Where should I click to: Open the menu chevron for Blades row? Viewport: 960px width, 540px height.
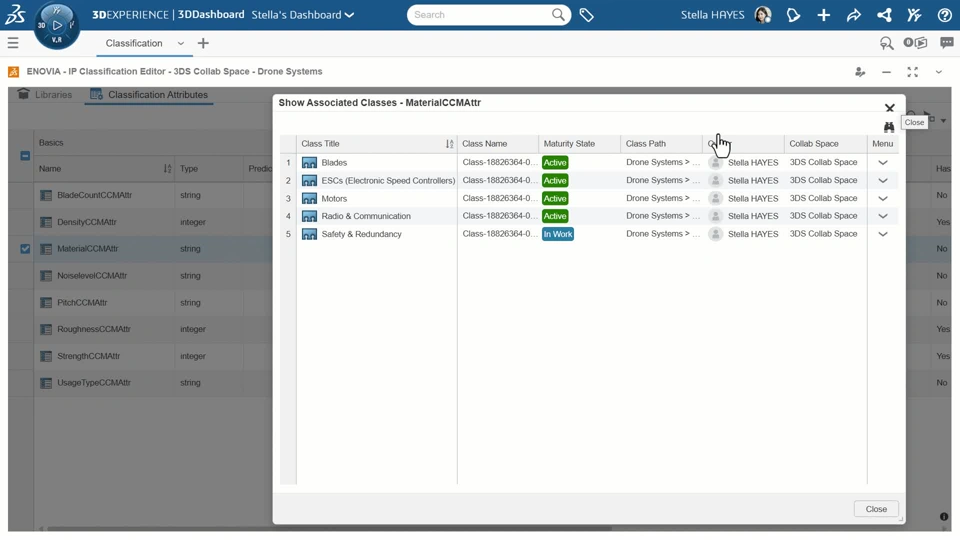point(882,163)
